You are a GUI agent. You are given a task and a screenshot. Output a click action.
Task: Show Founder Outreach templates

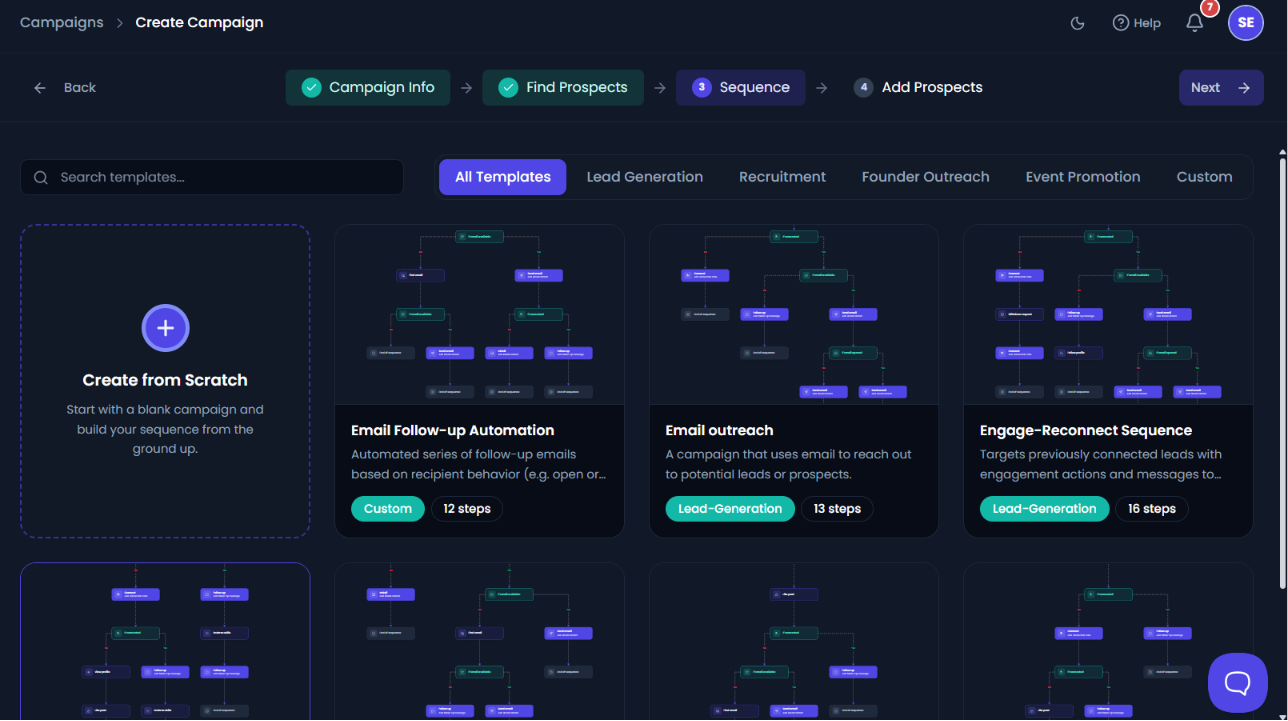925,177
